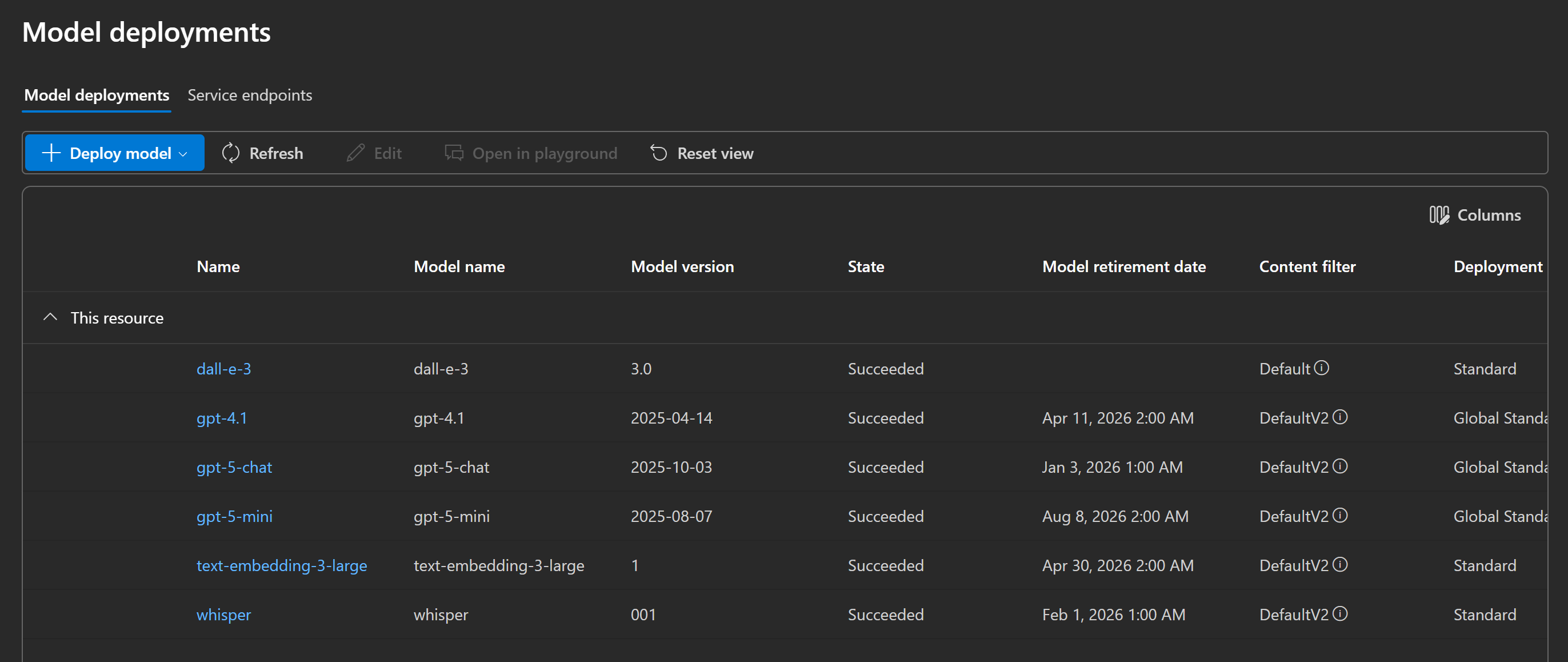Open the text-embedding-3-large deployment link

pos(282,566)
